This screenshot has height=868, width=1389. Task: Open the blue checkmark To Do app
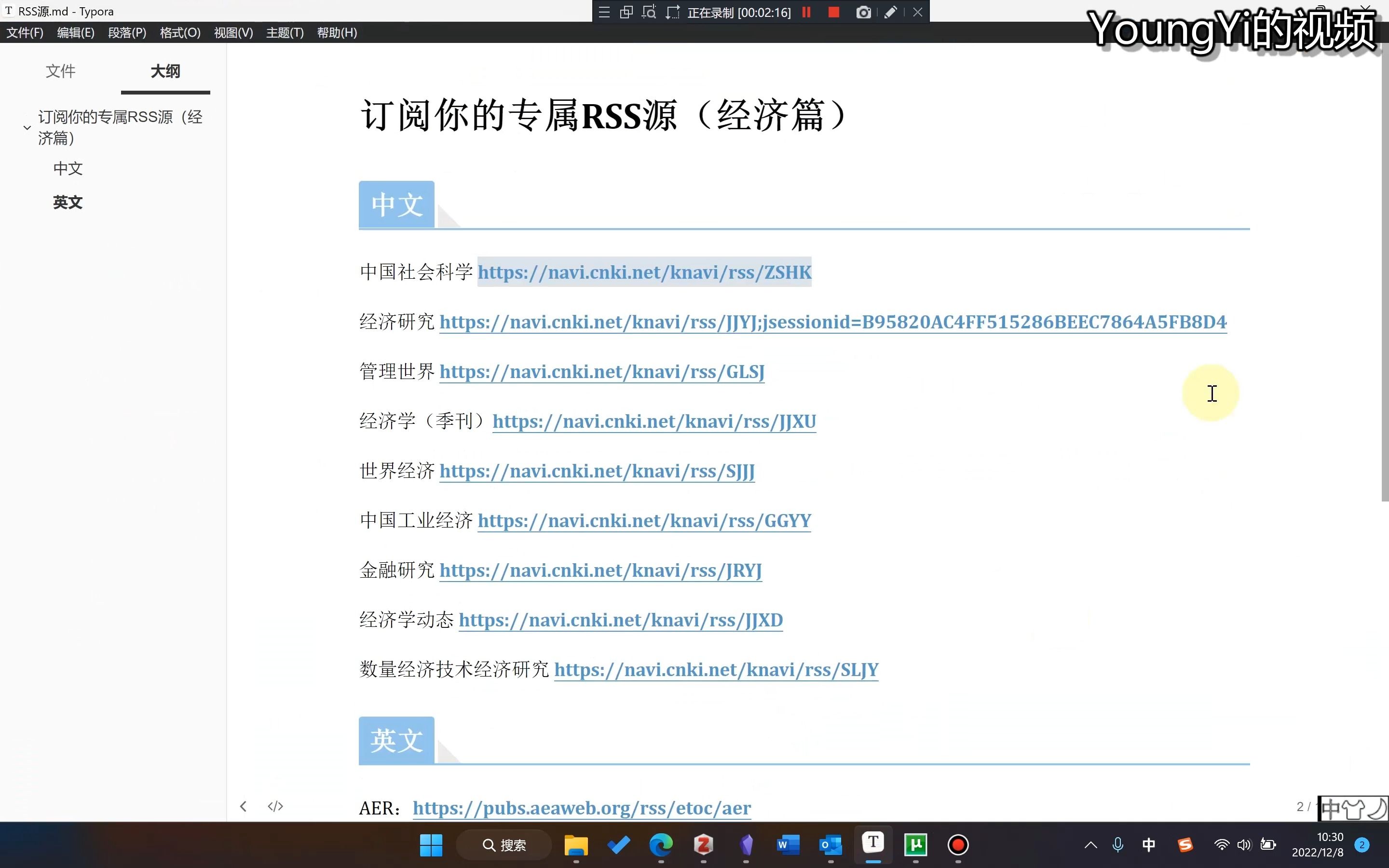point(618,845)
